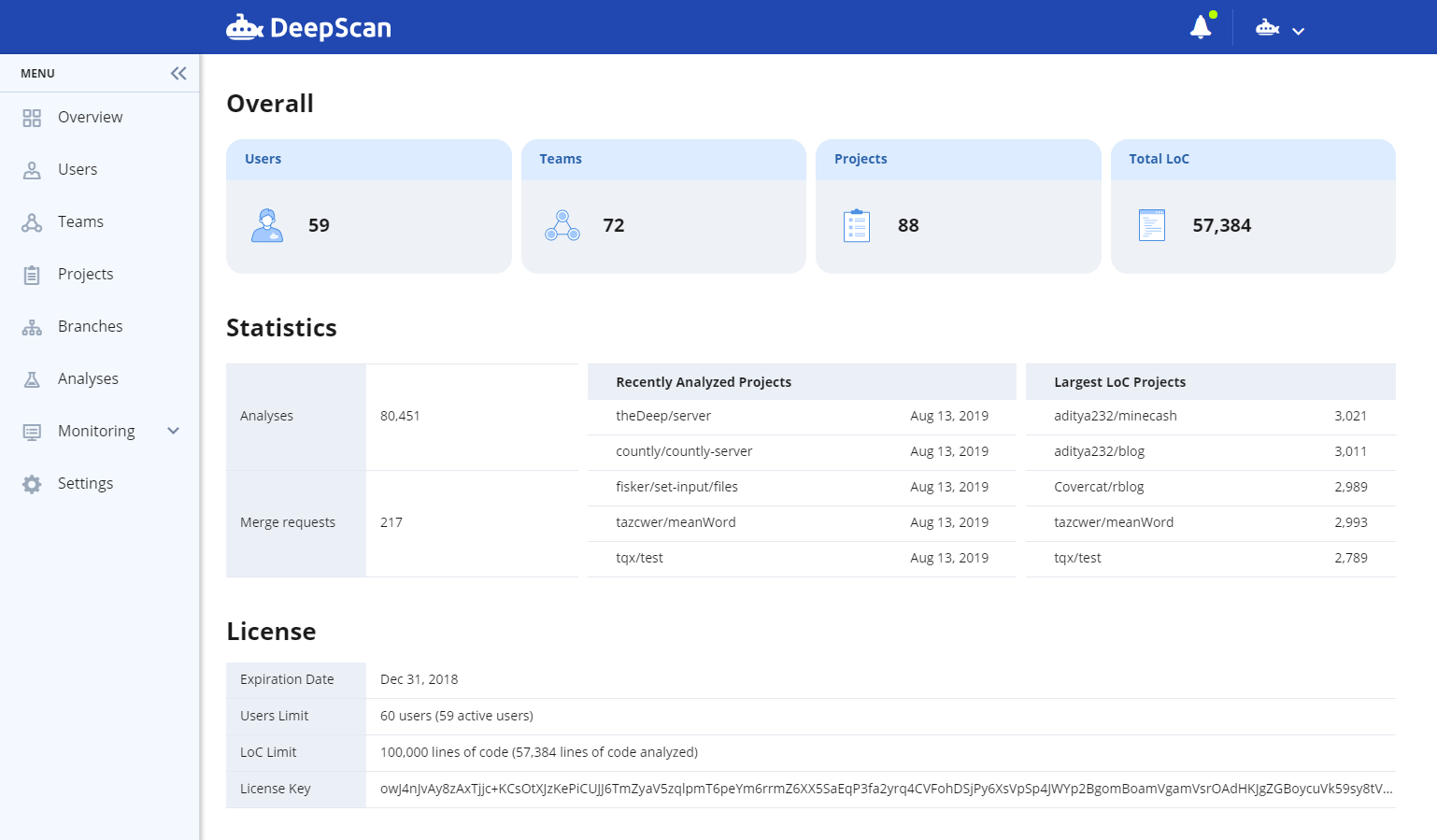The height and width of the screenshot is (840, 1437).
Task: Open theDeep/server in recently analyzed
Action: pyautogui.click(x=663, y=416)
